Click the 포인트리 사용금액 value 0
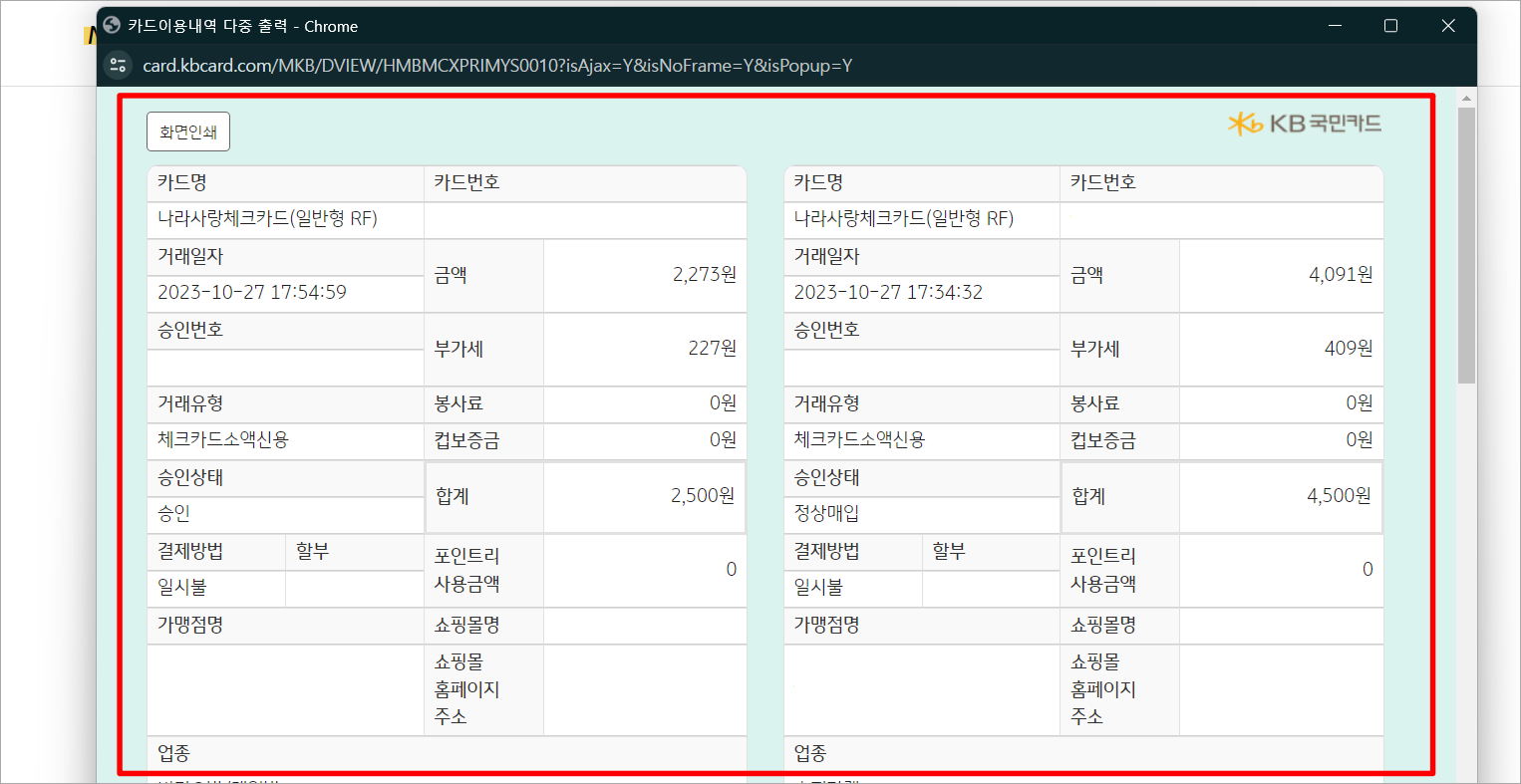Viewport: 1521px width, 784px height. 731,570
